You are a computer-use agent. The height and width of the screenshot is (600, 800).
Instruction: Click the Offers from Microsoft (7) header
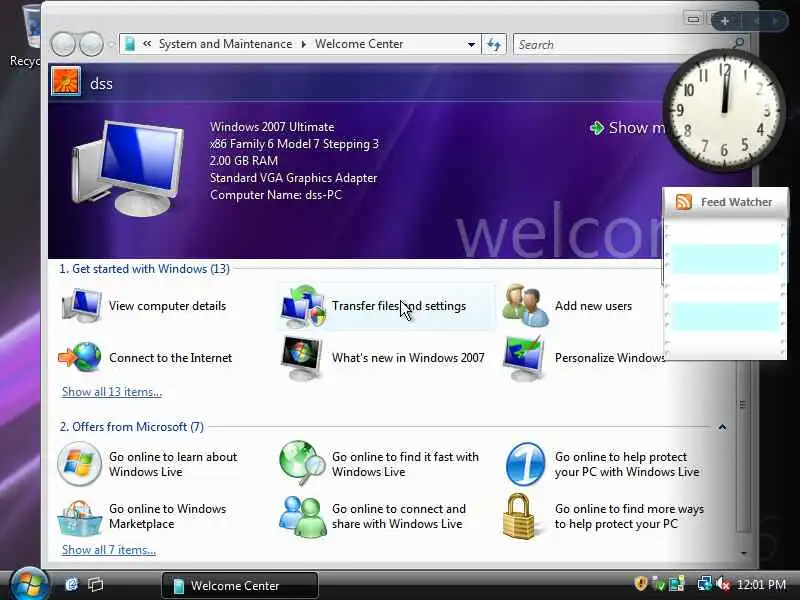pyautogui.click(x=132, y=427)
